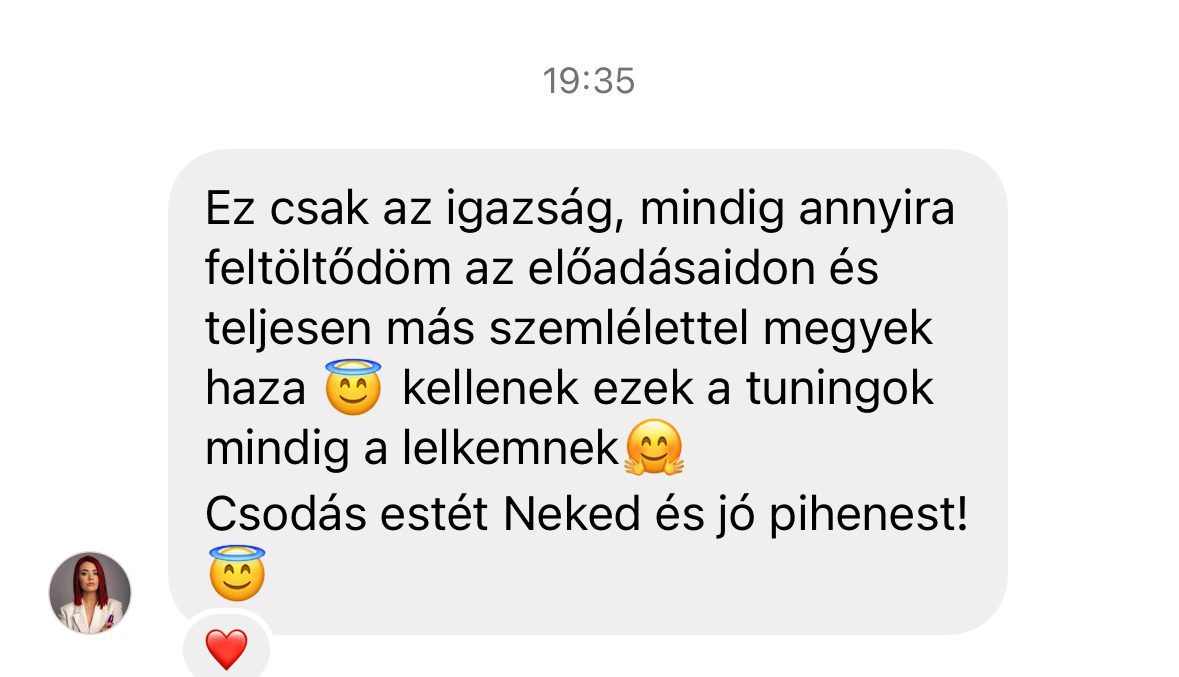Click the hugging face emoji after 'lelkemnek'

pos(654,448)
